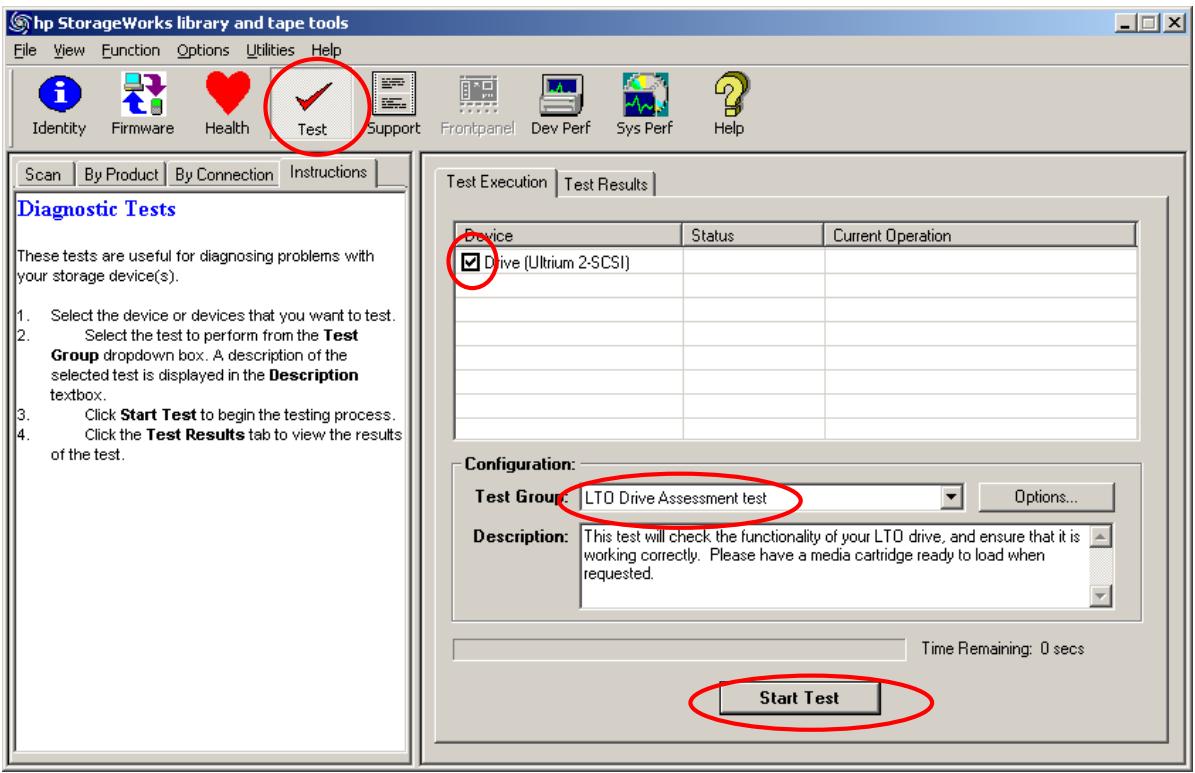Click the Health heart icon

pyautogui.click(x=227, y=105)
